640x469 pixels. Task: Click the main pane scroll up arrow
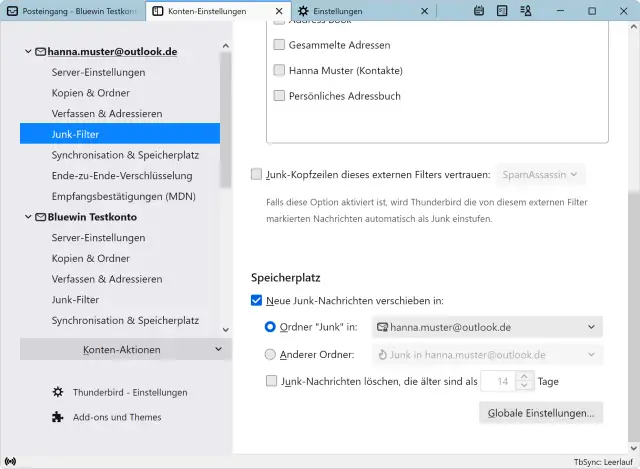point(633,27)
